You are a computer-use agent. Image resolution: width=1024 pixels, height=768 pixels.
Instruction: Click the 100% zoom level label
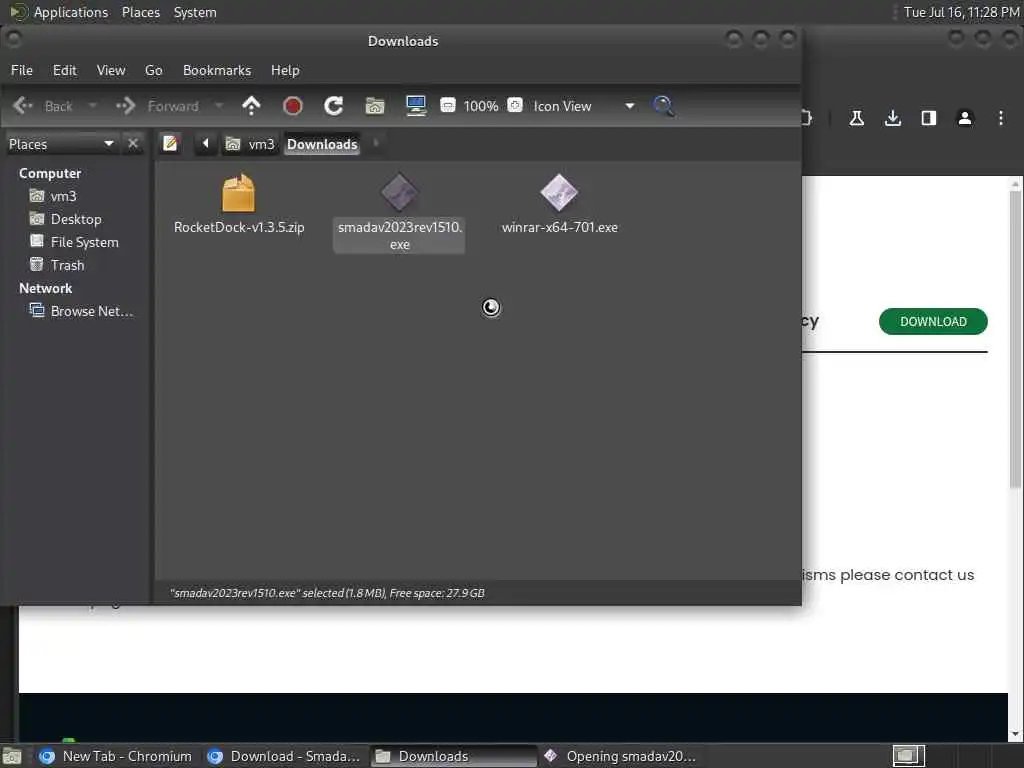click(x=481, y=106)
